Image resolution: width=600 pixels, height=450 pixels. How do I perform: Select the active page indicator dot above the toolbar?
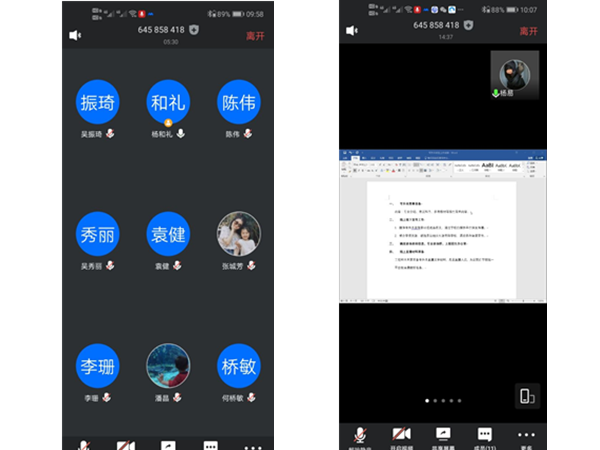(427, 401)
